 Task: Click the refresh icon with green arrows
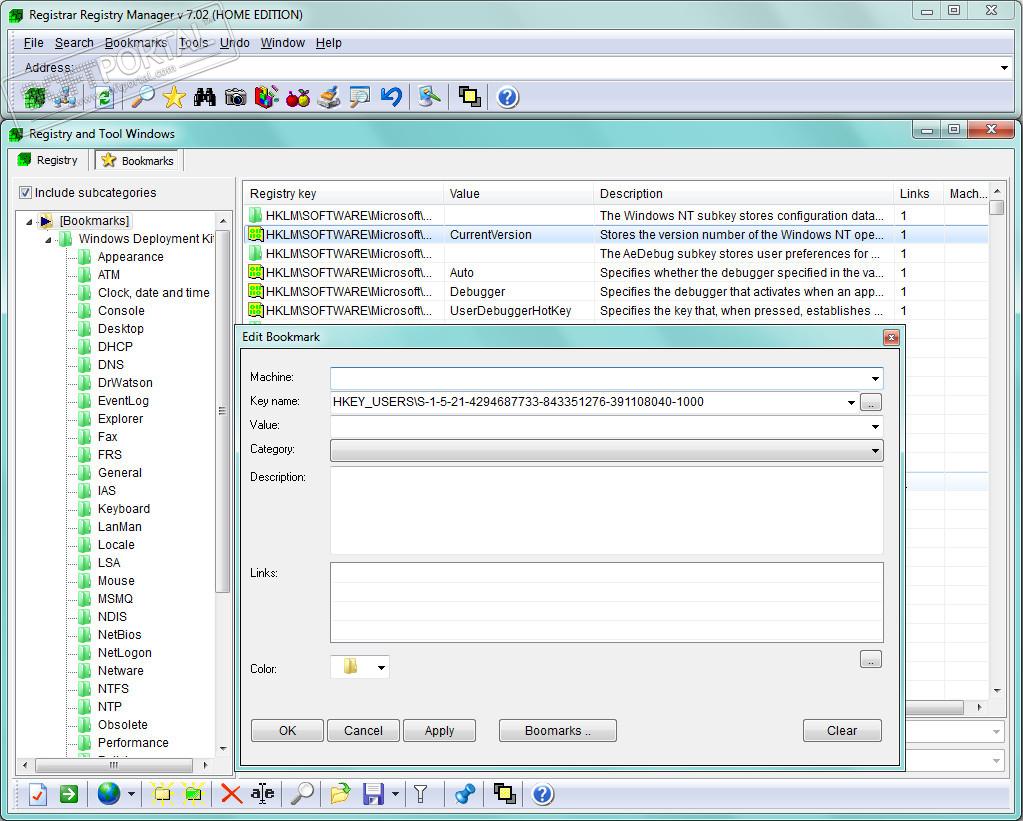[104, 98]
